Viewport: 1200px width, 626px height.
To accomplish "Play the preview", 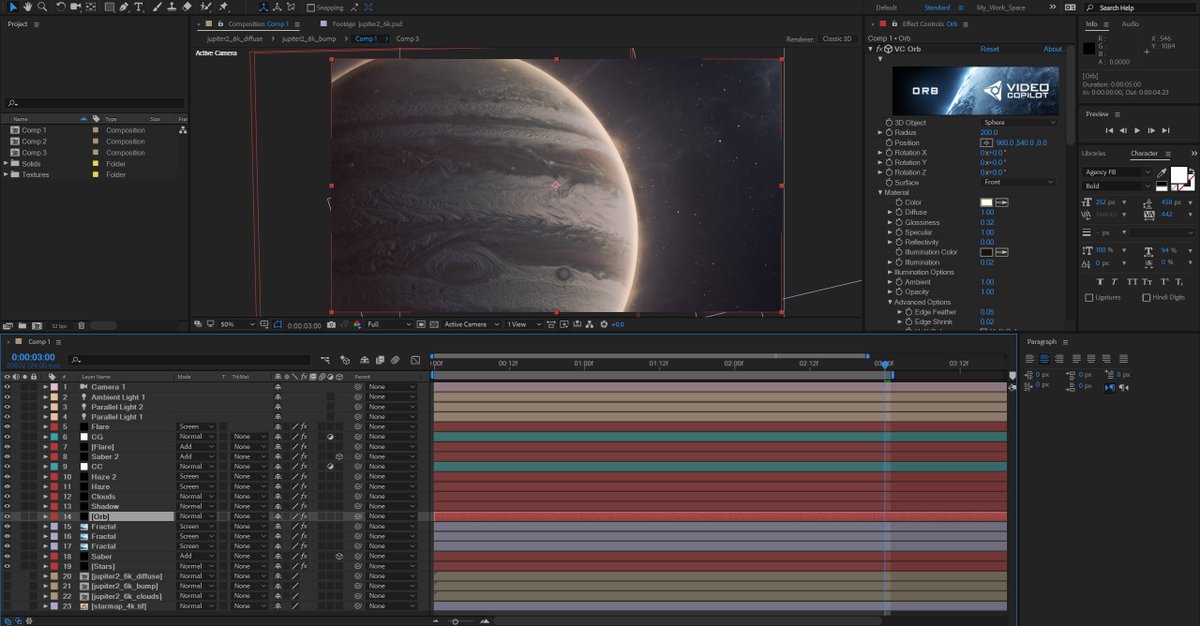I will (x=1137, y=130).
